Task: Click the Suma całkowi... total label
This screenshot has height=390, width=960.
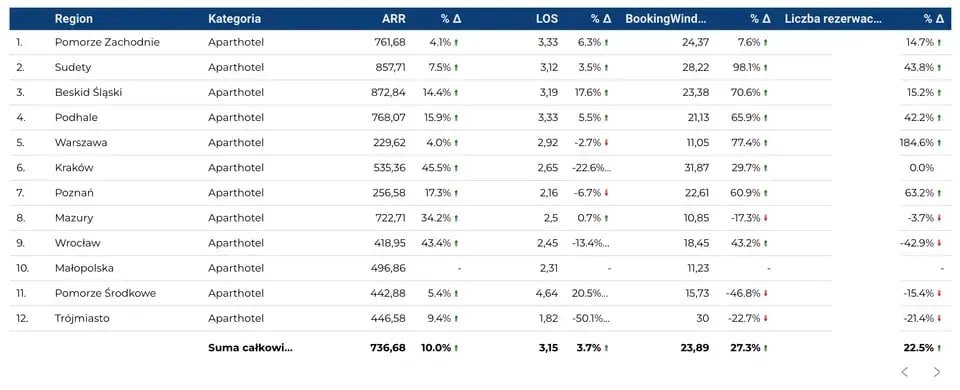Action: pos(250,348)
